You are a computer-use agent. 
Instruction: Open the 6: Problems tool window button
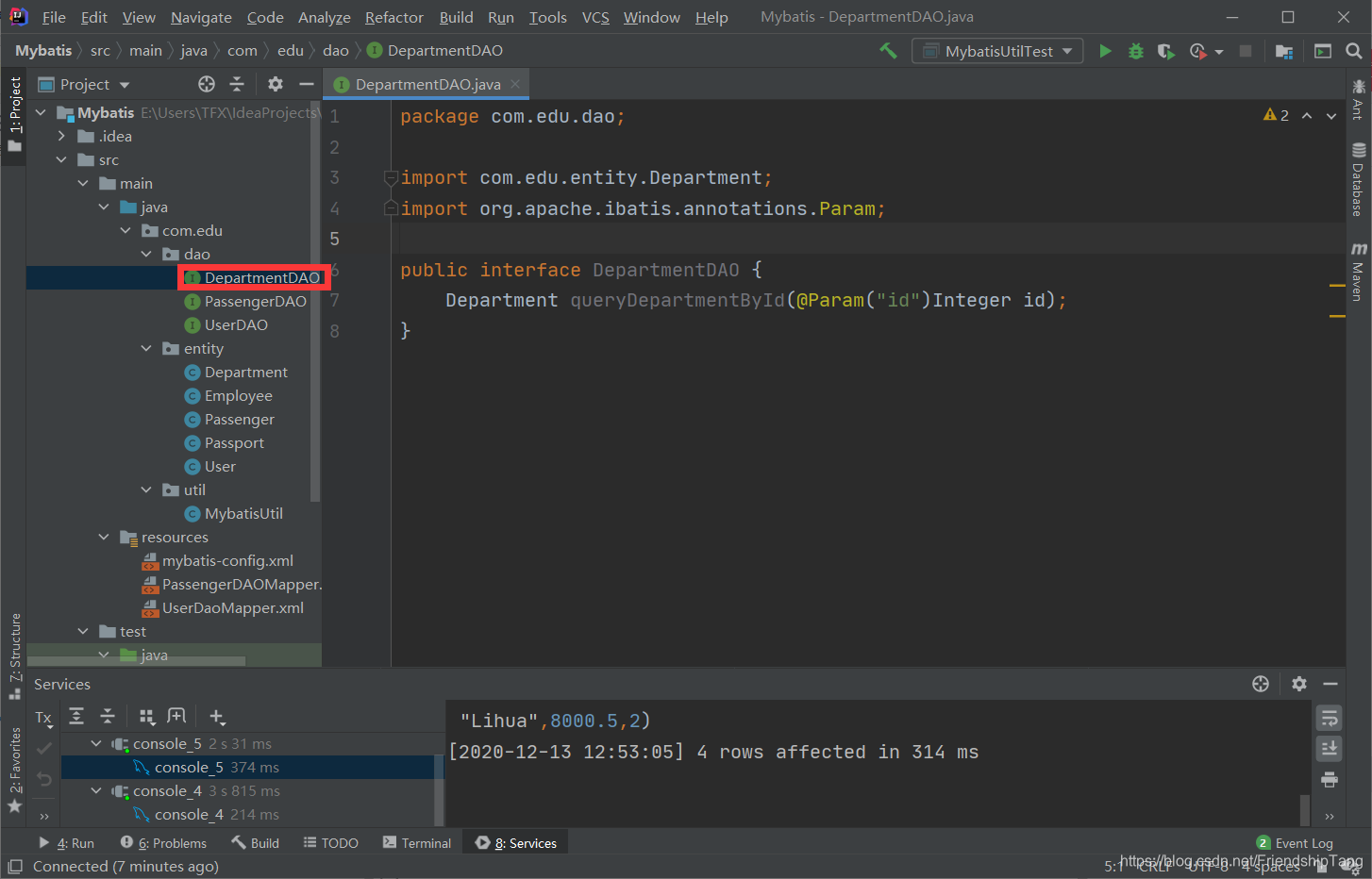click(163, 843)
